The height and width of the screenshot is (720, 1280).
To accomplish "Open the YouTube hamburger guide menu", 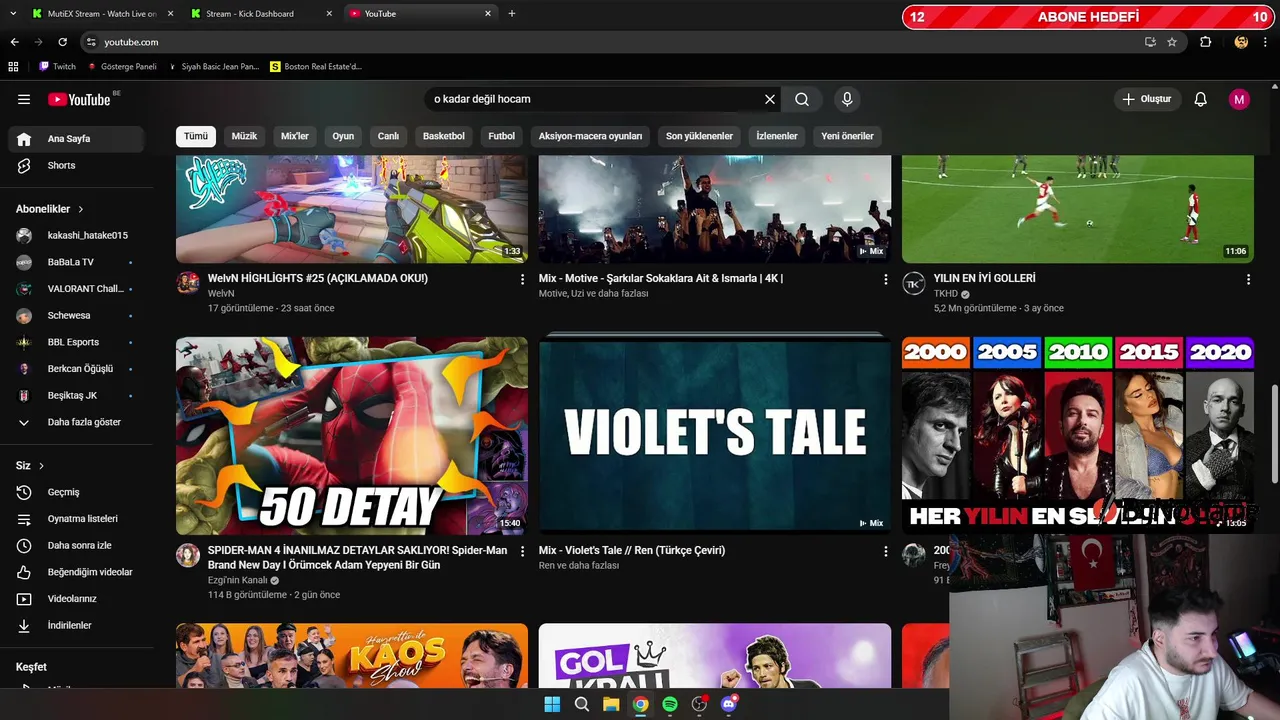I will pyautogui.click(x=24, y=99).
